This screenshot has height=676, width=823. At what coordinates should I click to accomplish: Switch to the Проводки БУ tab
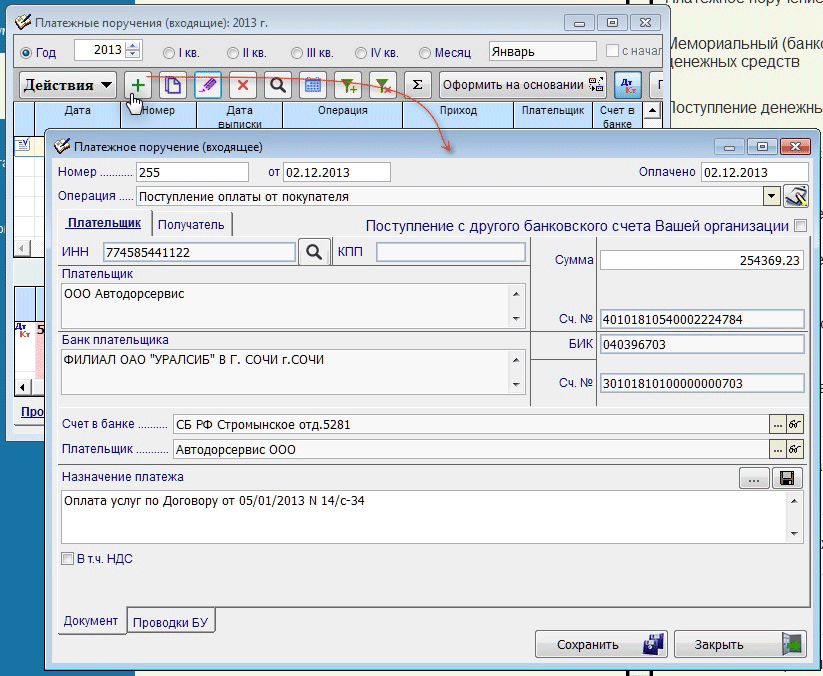[x=171, y=622]
